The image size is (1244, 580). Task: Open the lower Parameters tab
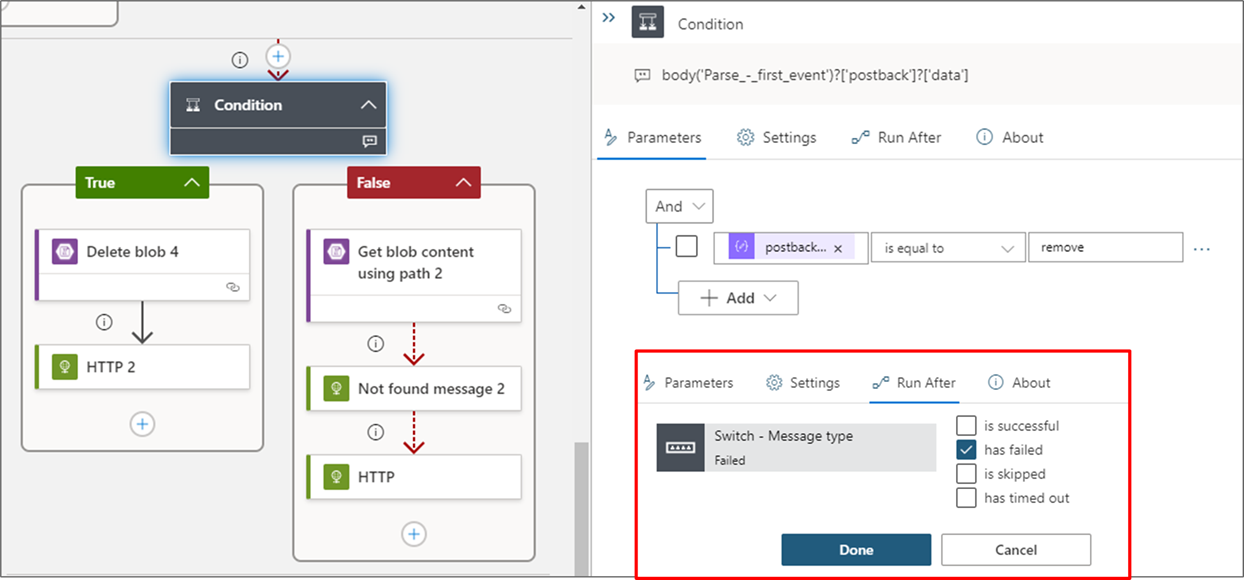point(688,383)
